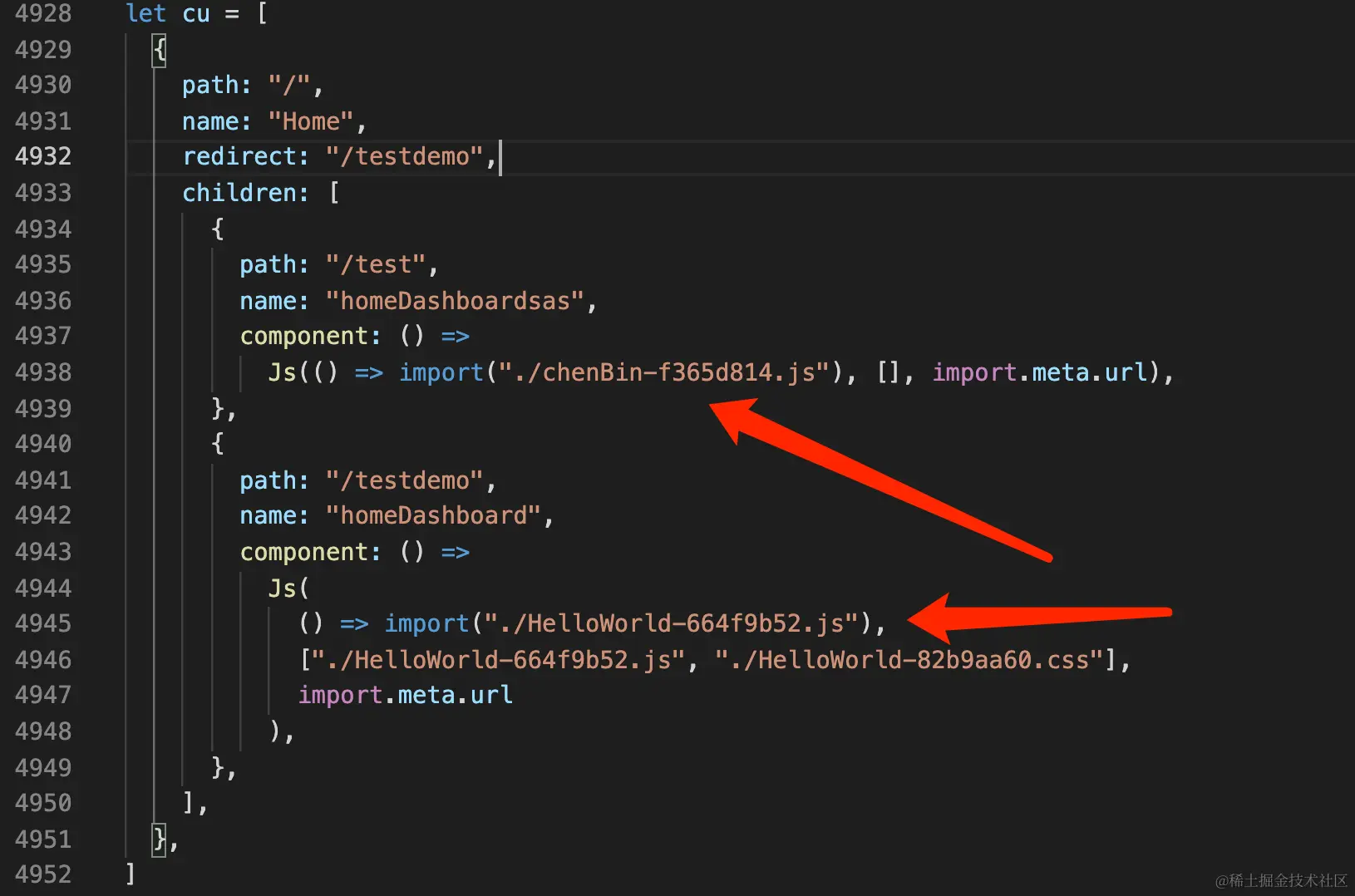This screenshot has height=896, width=1355.
Task: Click line number 4949 in the gutter
Action: 43,768
